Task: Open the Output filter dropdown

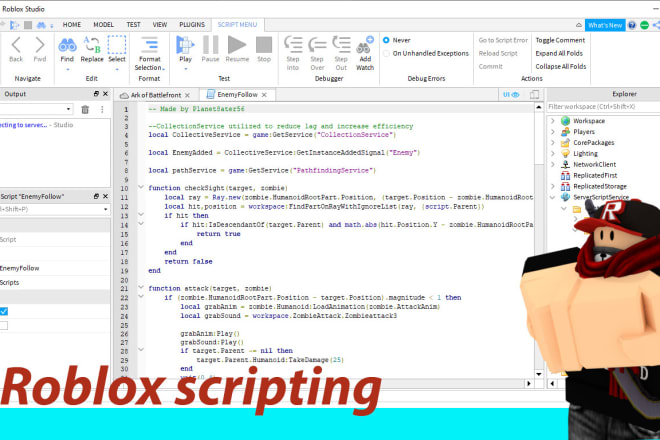Action: coord(68,109)
